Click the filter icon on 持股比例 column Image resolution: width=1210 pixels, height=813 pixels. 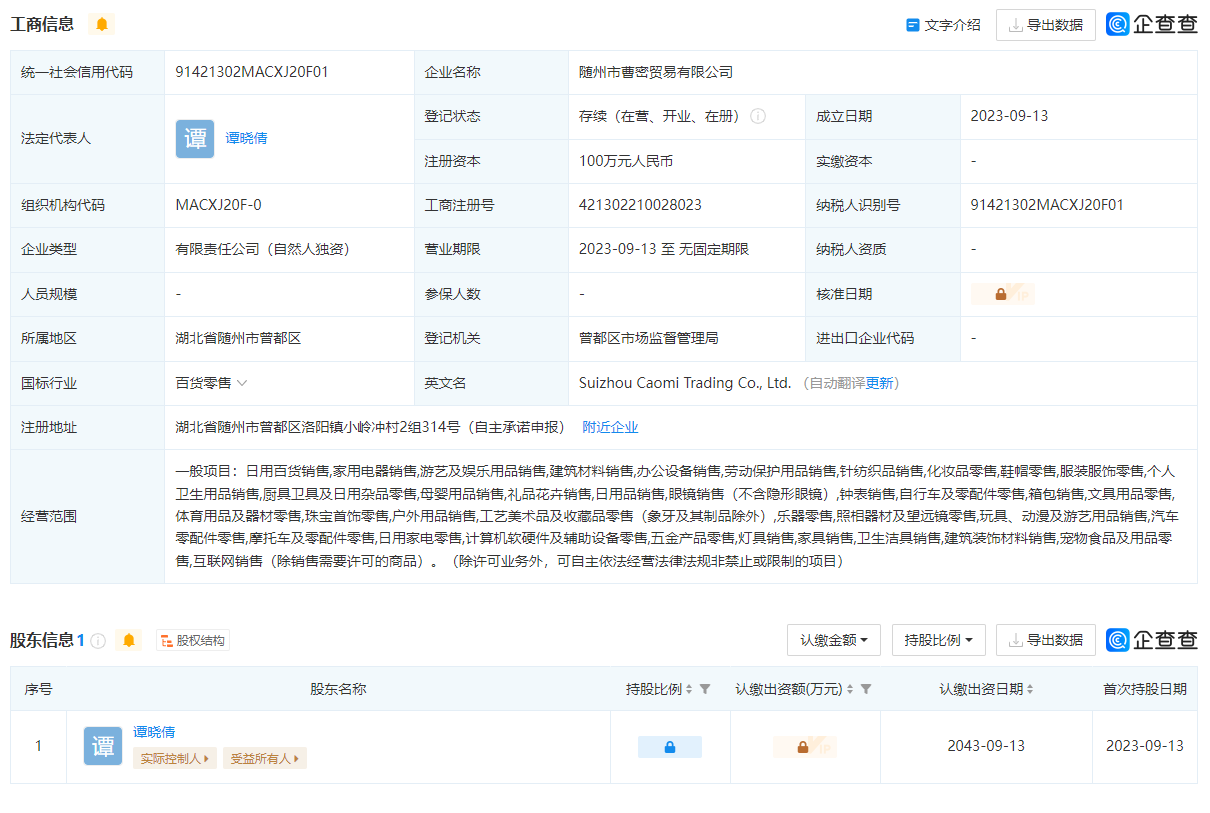(x=705, y=689)
